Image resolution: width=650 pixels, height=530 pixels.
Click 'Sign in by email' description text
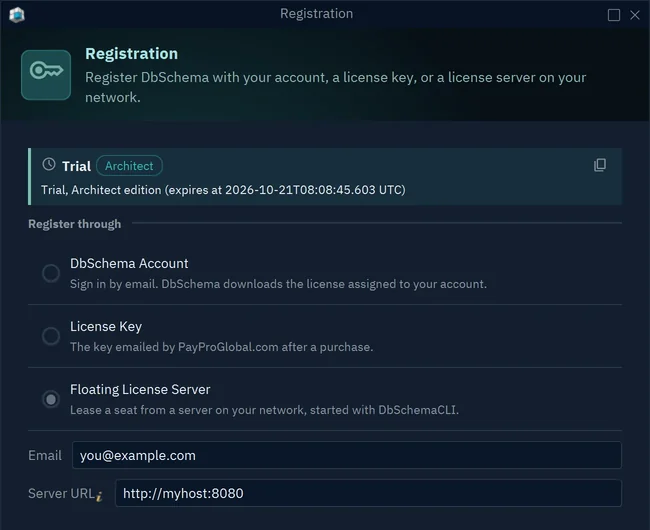click(x=278, y=284)
